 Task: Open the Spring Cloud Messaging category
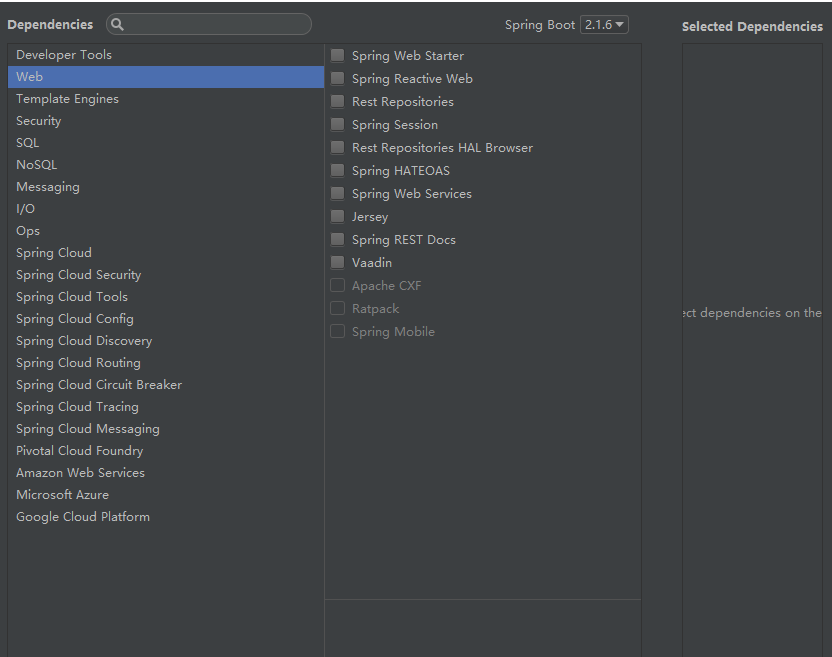pos(166,429)
